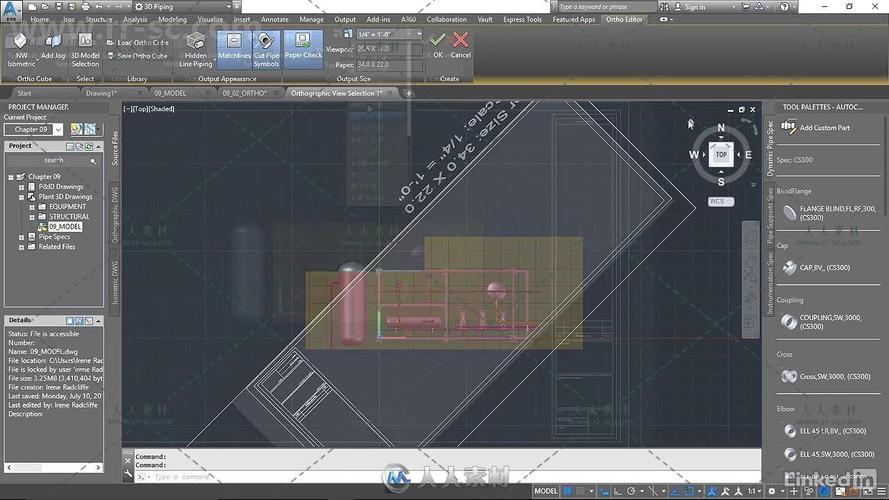This screenshot has height=500, width=889.
Task: Toggle the Cut Pipe Symbols option
Action: (x=266, y=50)
